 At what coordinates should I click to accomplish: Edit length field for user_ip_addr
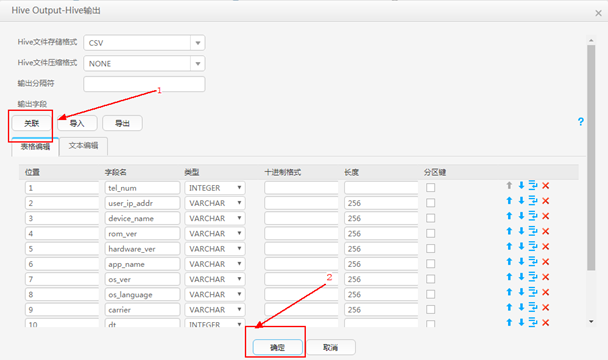381,203
